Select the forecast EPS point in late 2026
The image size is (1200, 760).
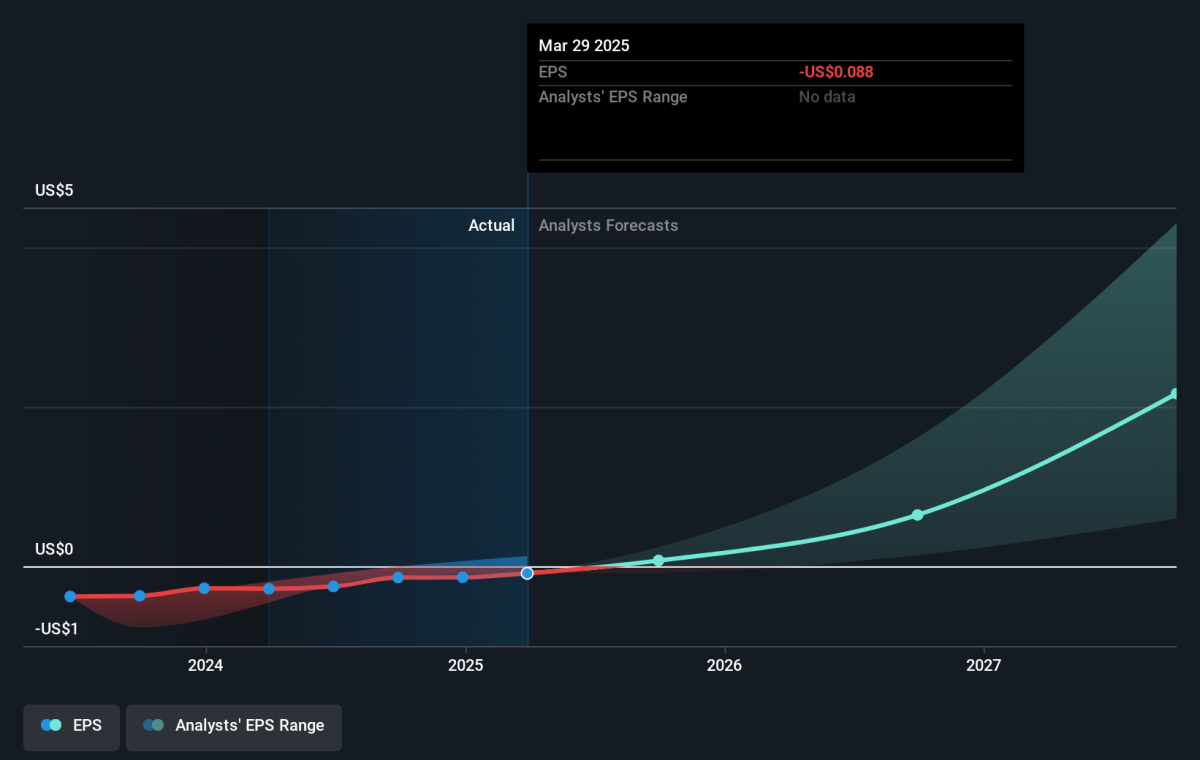[x=917, y=515]
